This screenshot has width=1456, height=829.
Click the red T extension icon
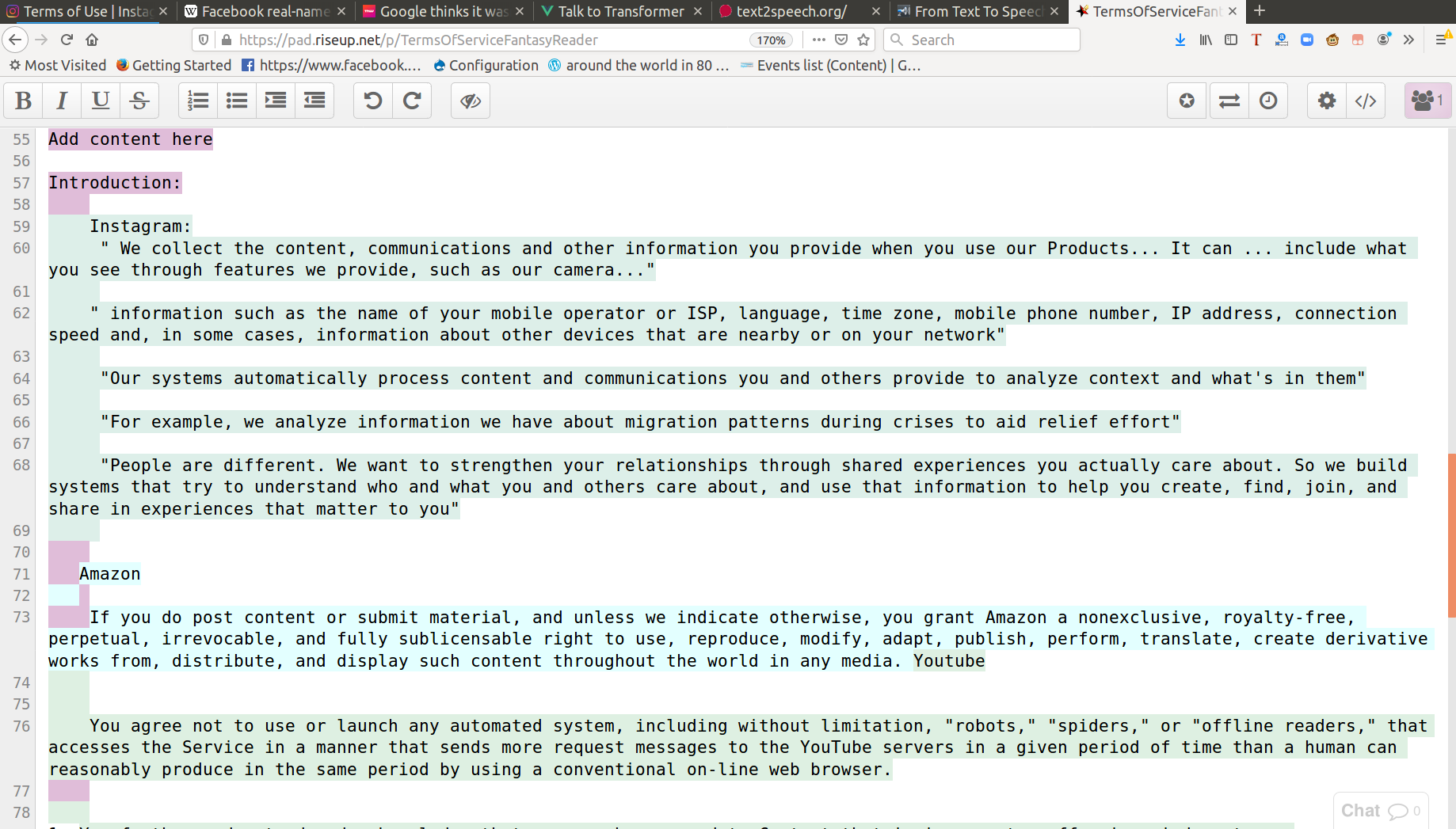click(x=1256, y=40)
